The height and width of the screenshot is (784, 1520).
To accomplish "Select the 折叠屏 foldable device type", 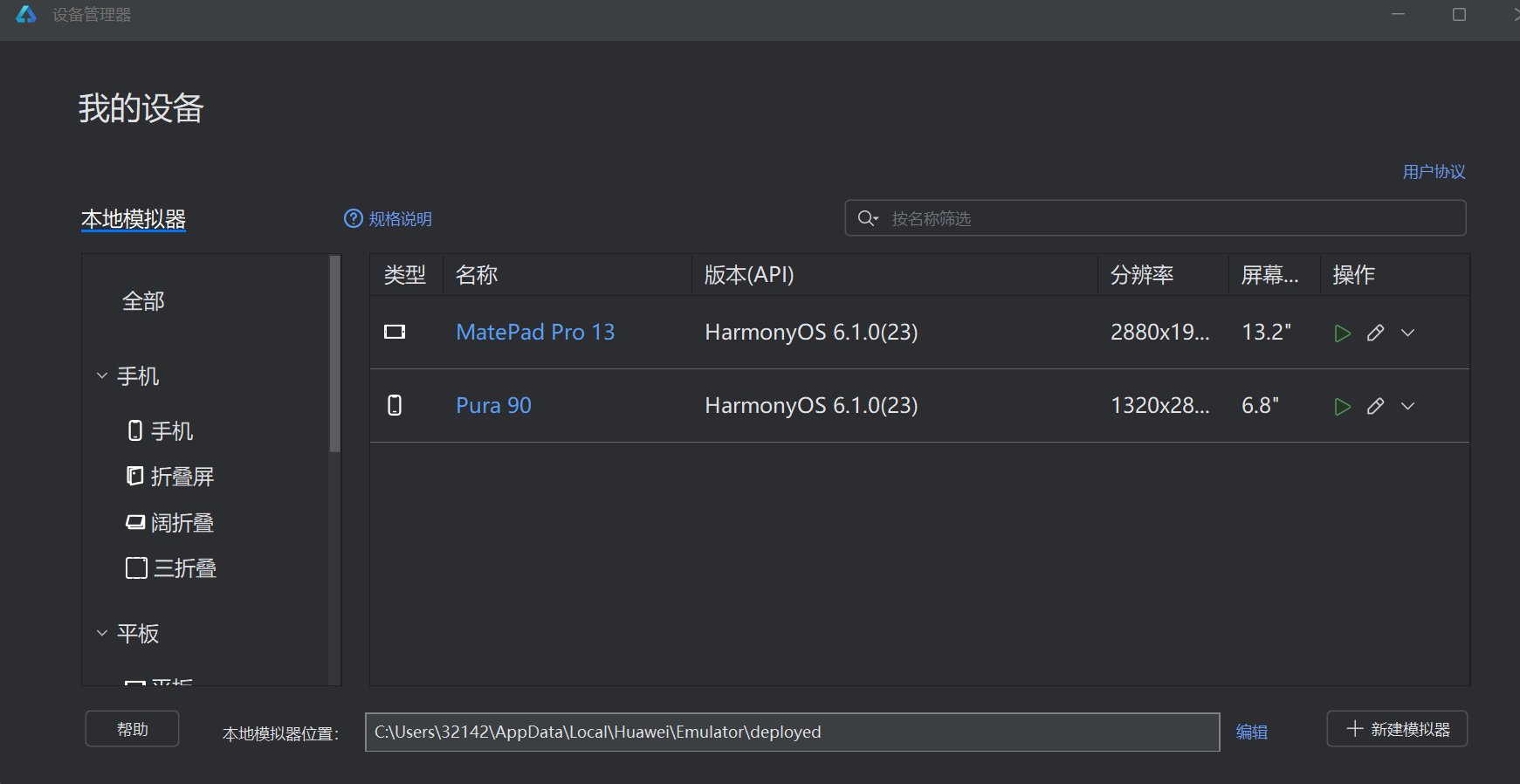I will [171, 477].
